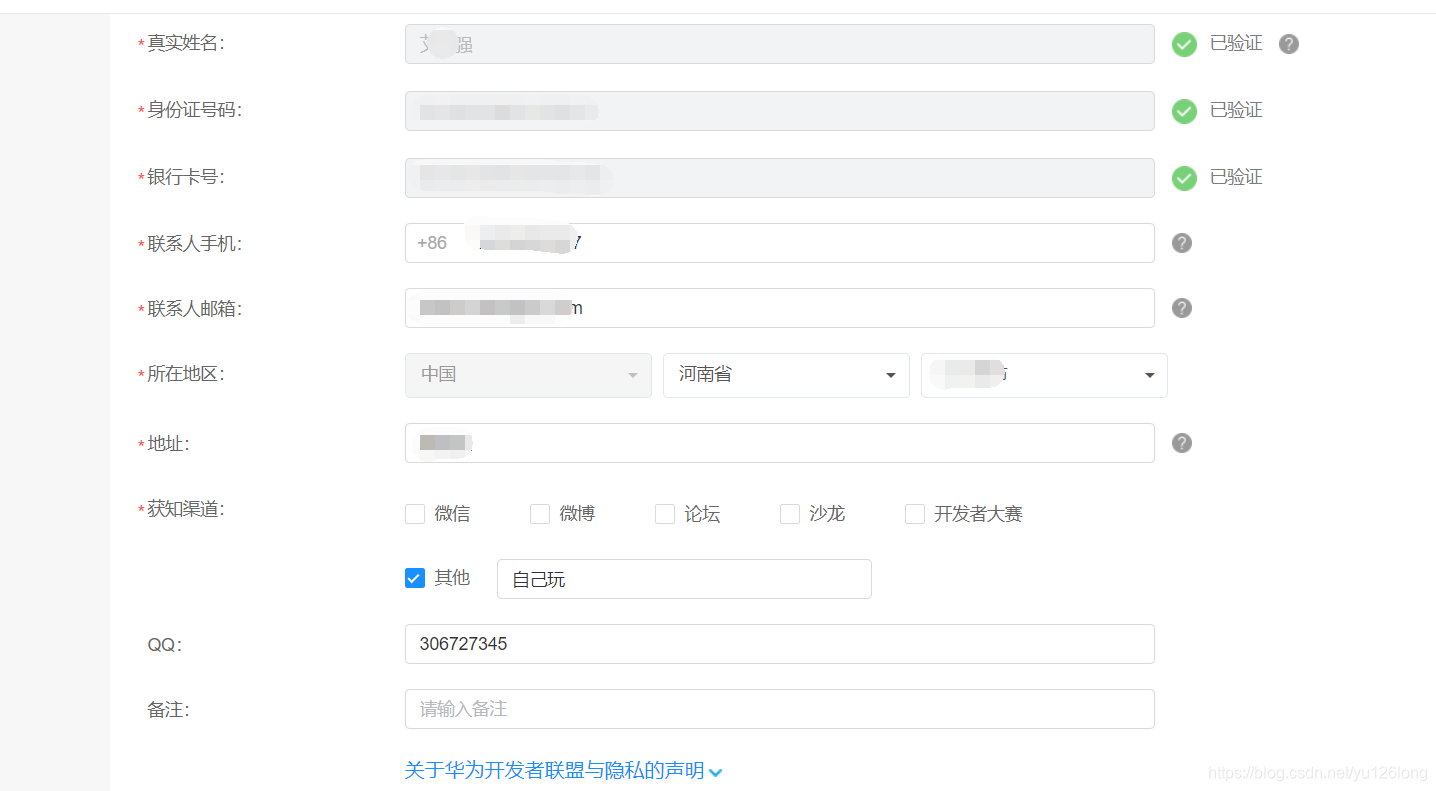Viewport: 1436px width, 791px height.
Task: Click 已验证 text beside 真实姓名
Action: (1236, 43)
